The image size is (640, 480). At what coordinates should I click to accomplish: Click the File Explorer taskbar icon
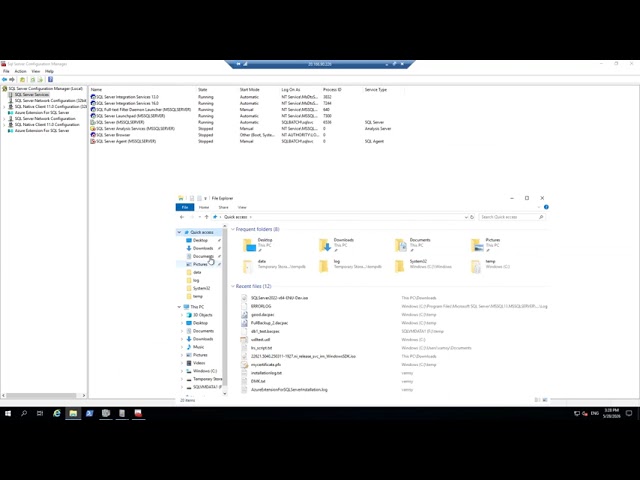(73, 413)
